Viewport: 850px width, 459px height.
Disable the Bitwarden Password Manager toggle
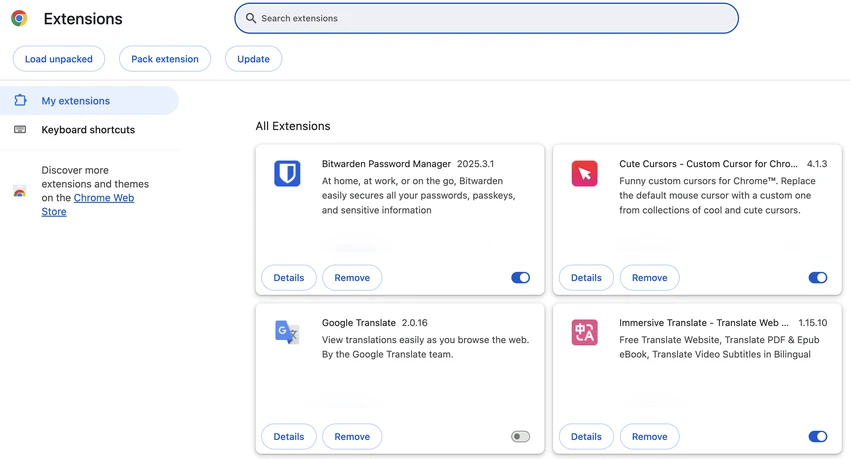click(520, 277)
